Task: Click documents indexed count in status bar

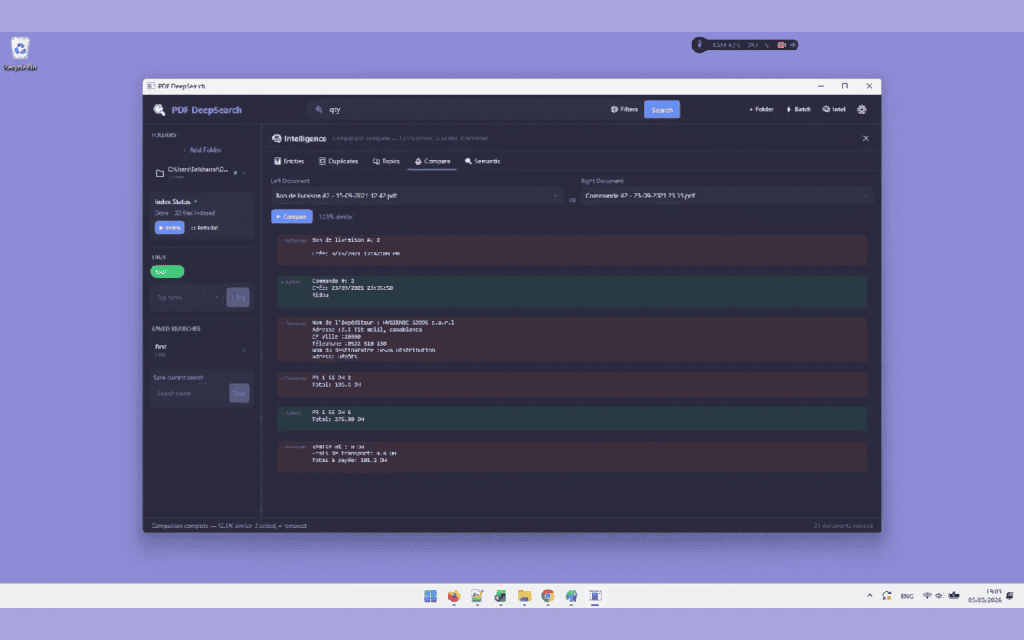Action: click(x=842, y=526)
